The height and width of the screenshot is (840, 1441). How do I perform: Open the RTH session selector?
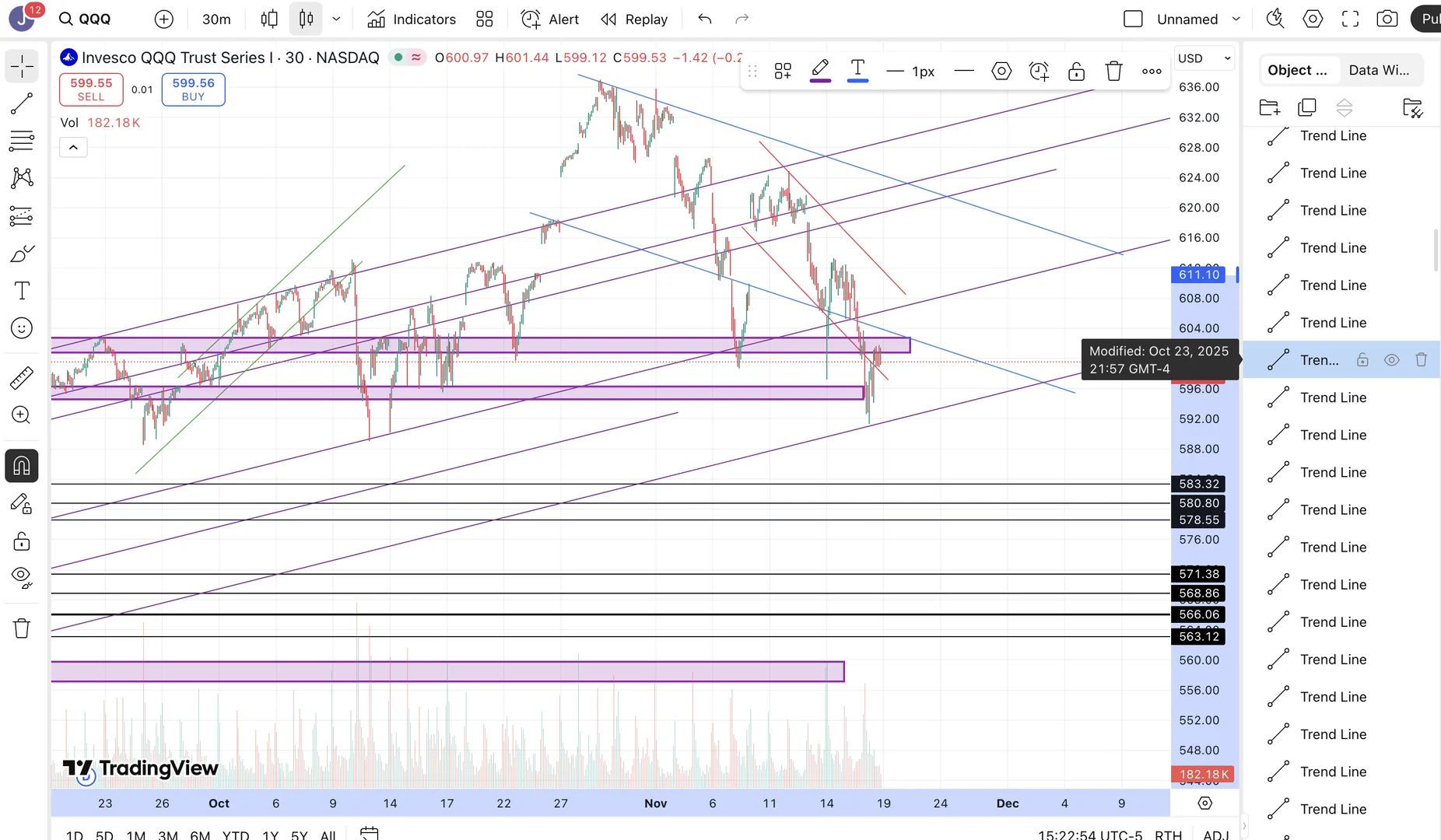1169,834
